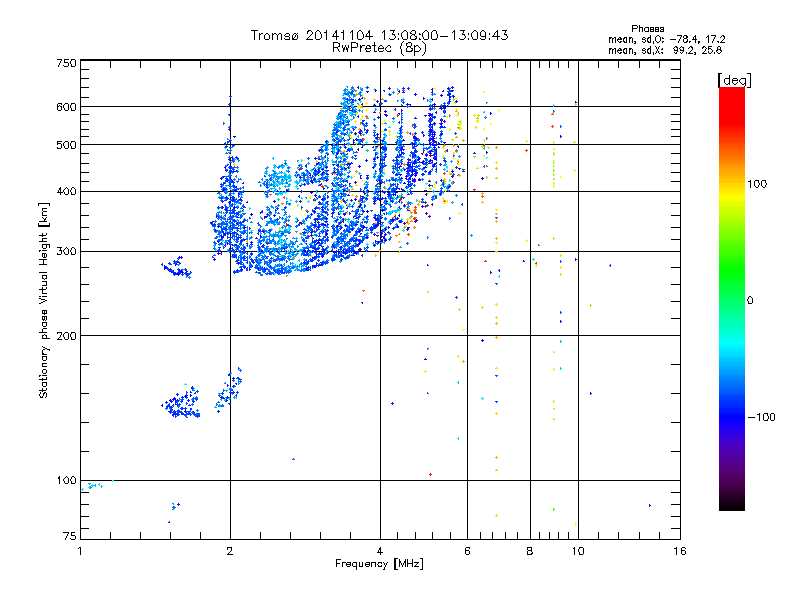The image size is (800, 600).
Task: Click the y-axis tick label "200"
Action: [x=66, y=336]
